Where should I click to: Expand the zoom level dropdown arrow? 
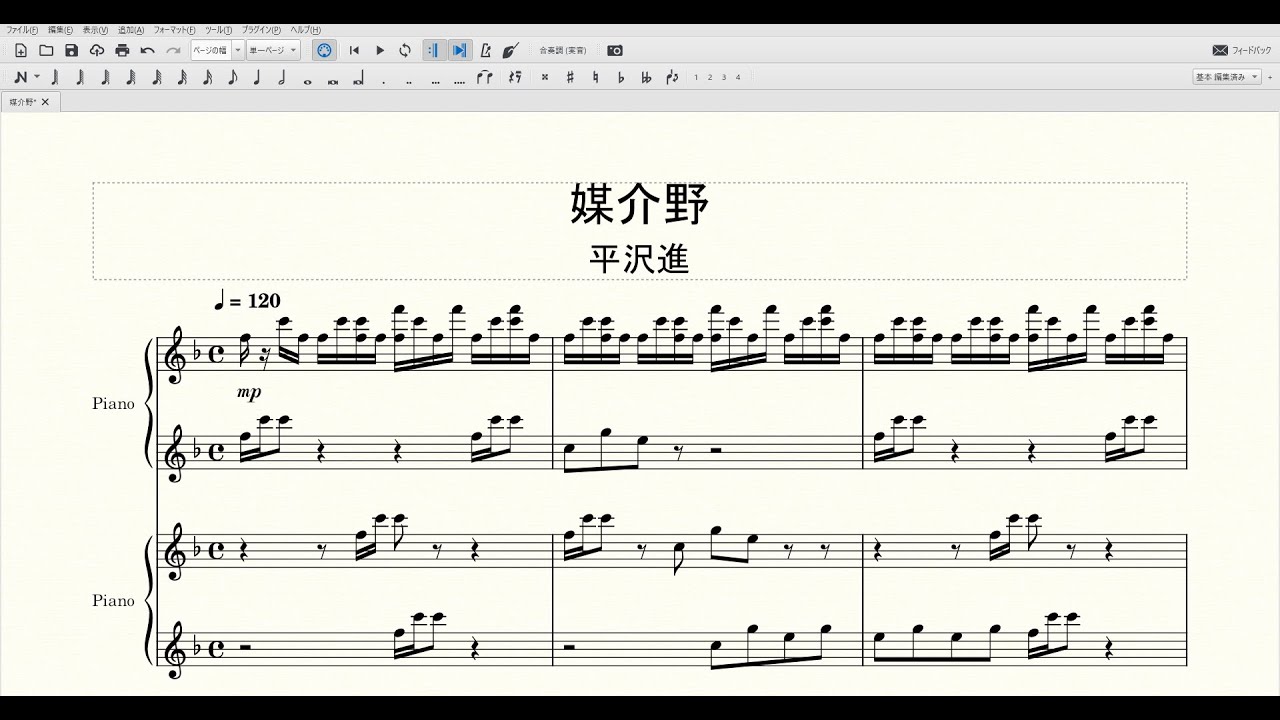tap(238, 50)
